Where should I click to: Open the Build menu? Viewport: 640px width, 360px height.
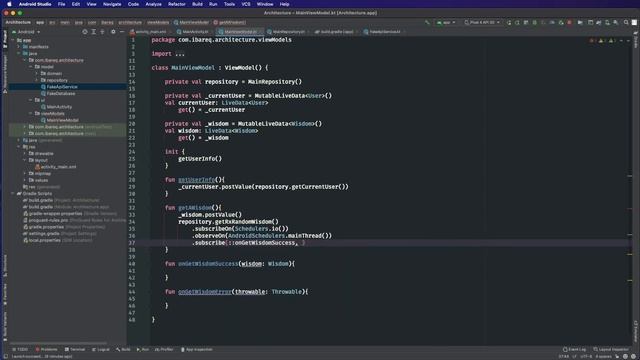tap(197, 4)
